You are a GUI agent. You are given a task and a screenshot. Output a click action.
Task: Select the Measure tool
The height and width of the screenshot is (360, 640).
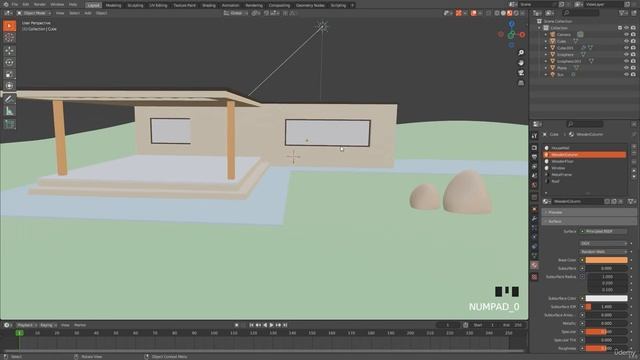pyautogui.click(x=9, y=111)
